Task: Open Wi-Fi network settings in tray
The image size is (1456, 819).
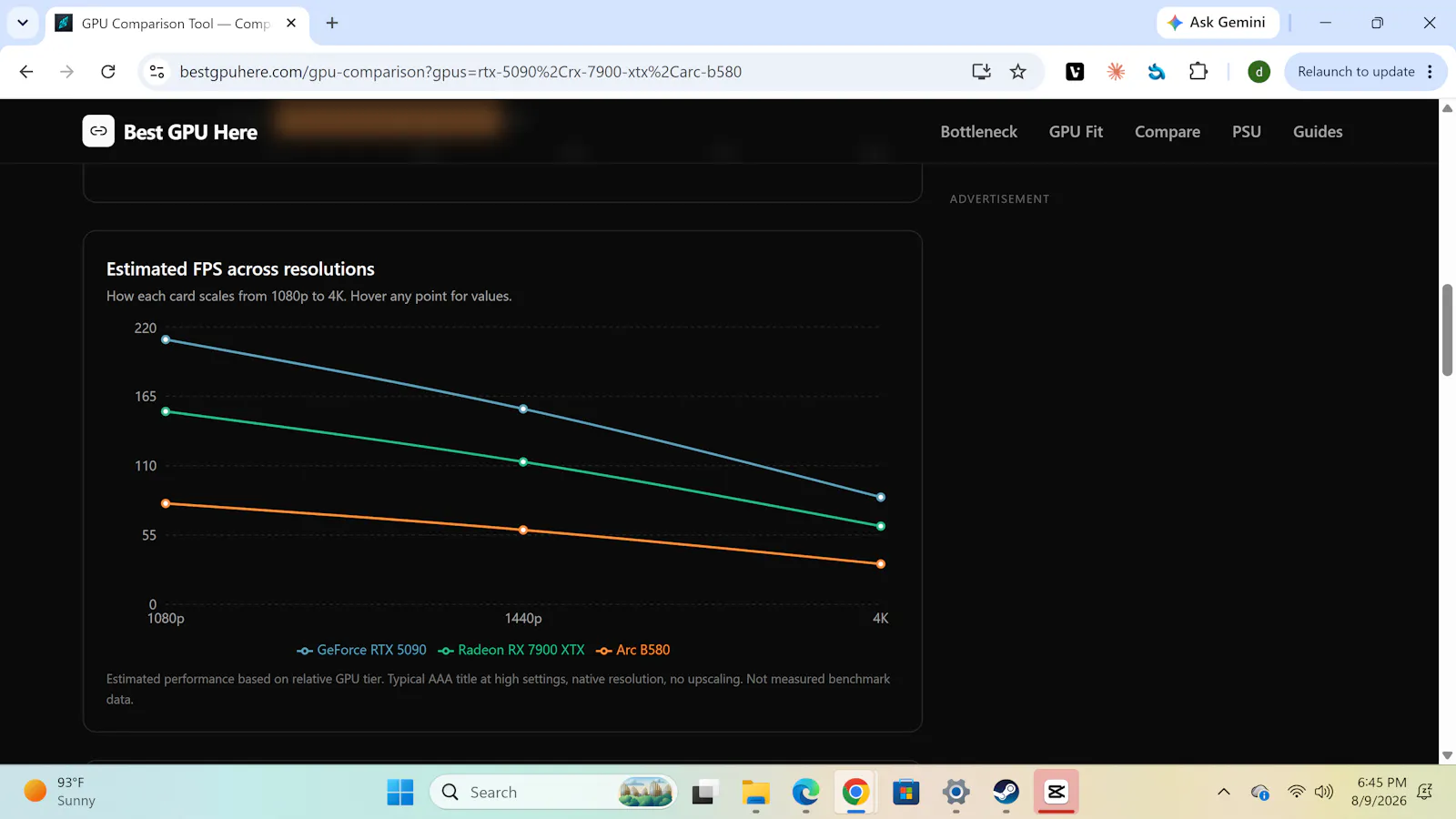Action: pos(1297,792)
